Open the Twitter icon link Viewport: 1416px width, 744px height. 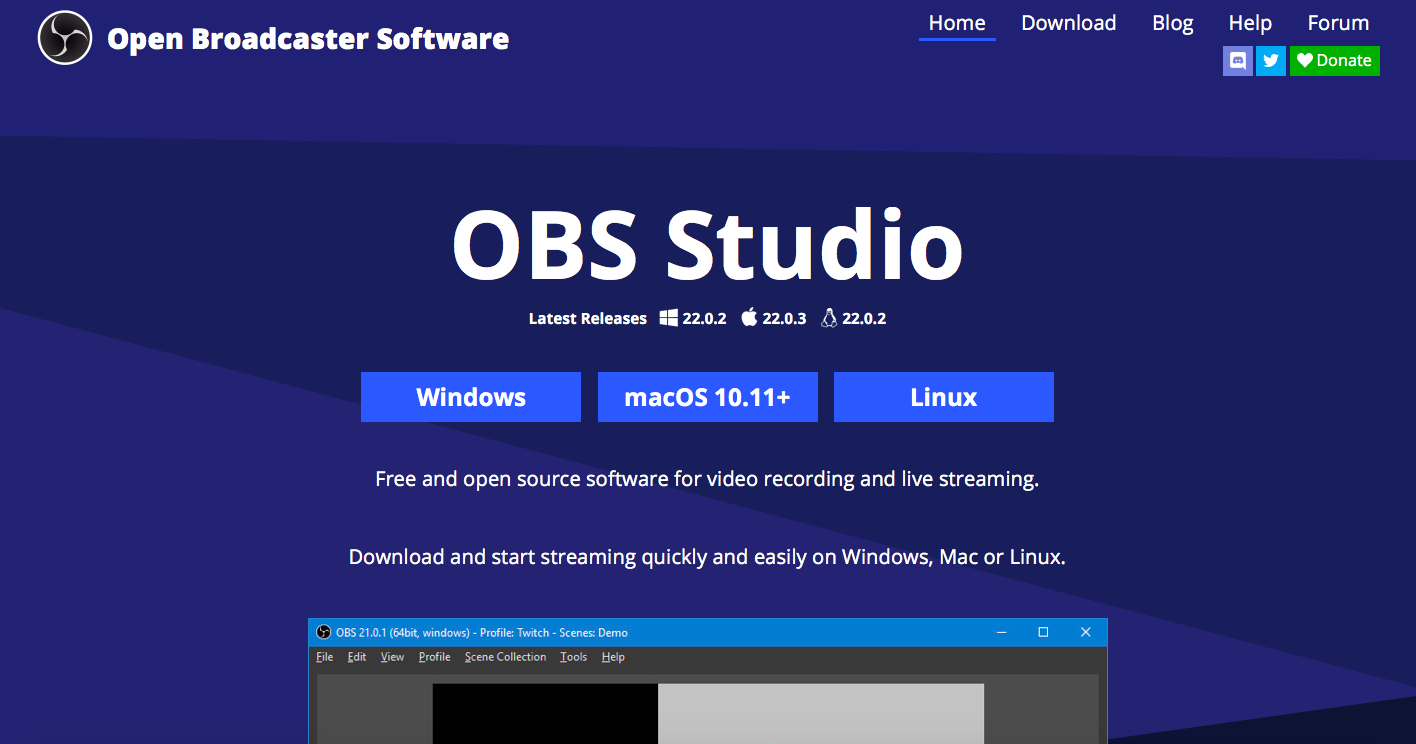pos(1270,61)
